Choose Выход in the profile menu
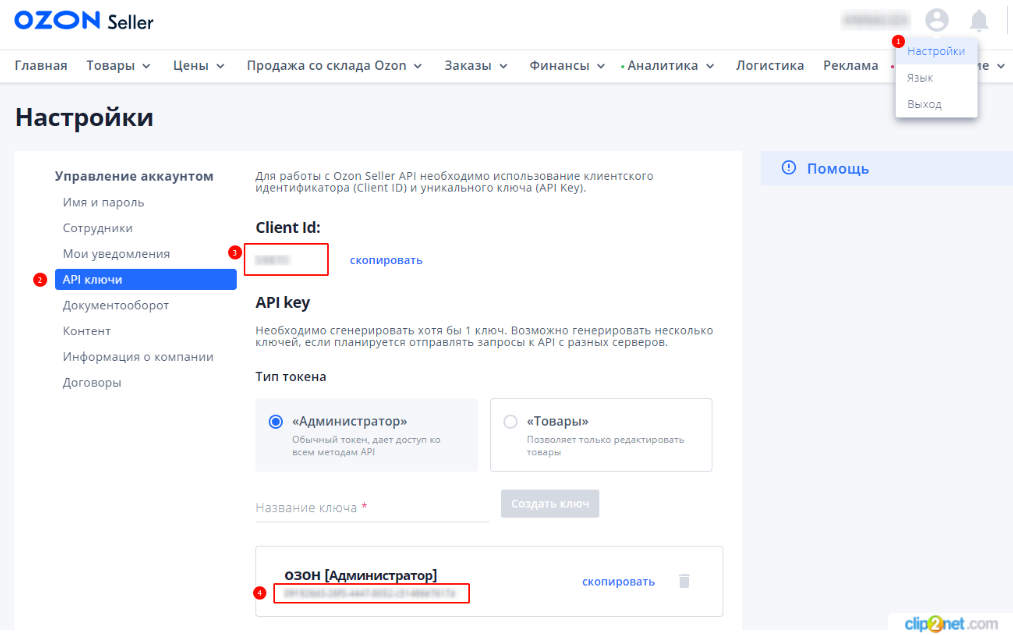Viewport: 1013px width, 635px height. pyautogui.click(x=924, y=104)
